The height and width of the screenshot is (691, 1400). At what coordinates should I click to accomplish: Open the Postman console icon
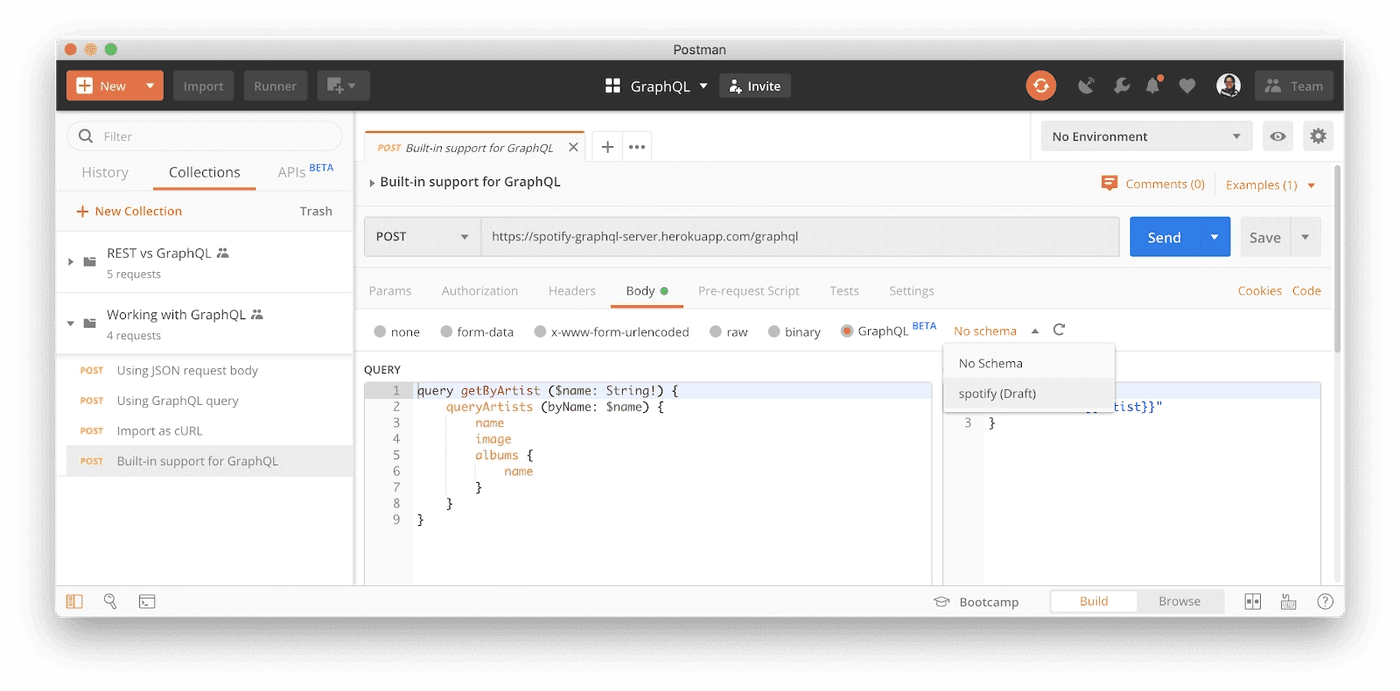146,602
